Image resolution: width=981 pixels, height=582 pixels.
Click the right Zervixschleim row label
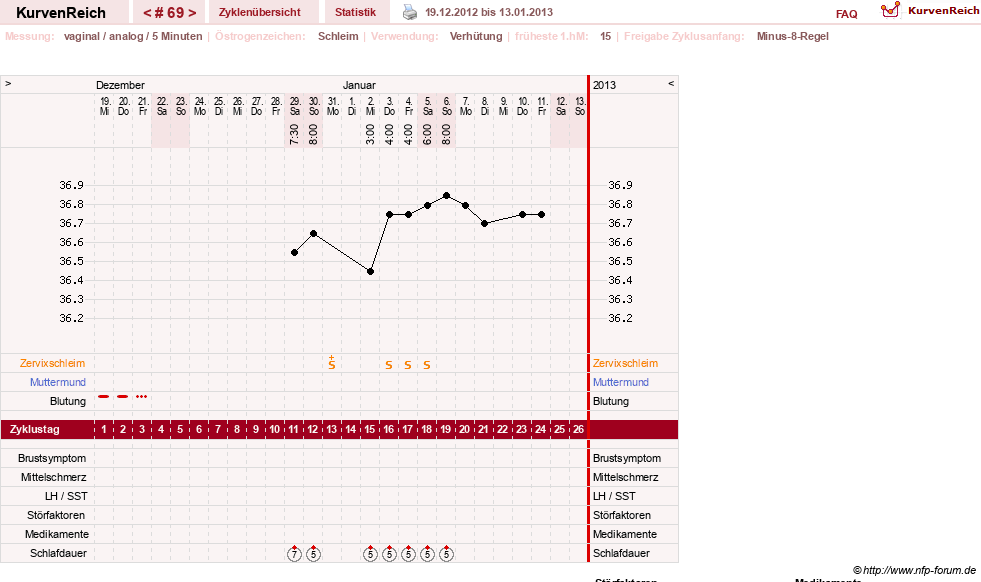(625, 364)
